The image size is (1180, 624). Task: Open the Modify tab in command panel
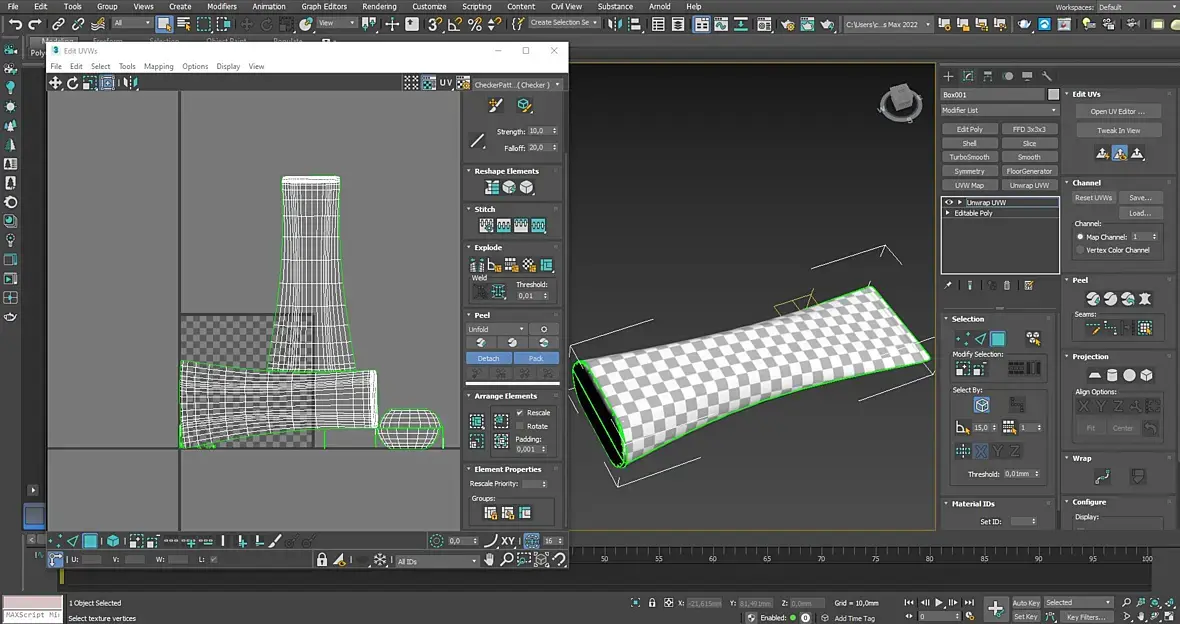[968, 76]
